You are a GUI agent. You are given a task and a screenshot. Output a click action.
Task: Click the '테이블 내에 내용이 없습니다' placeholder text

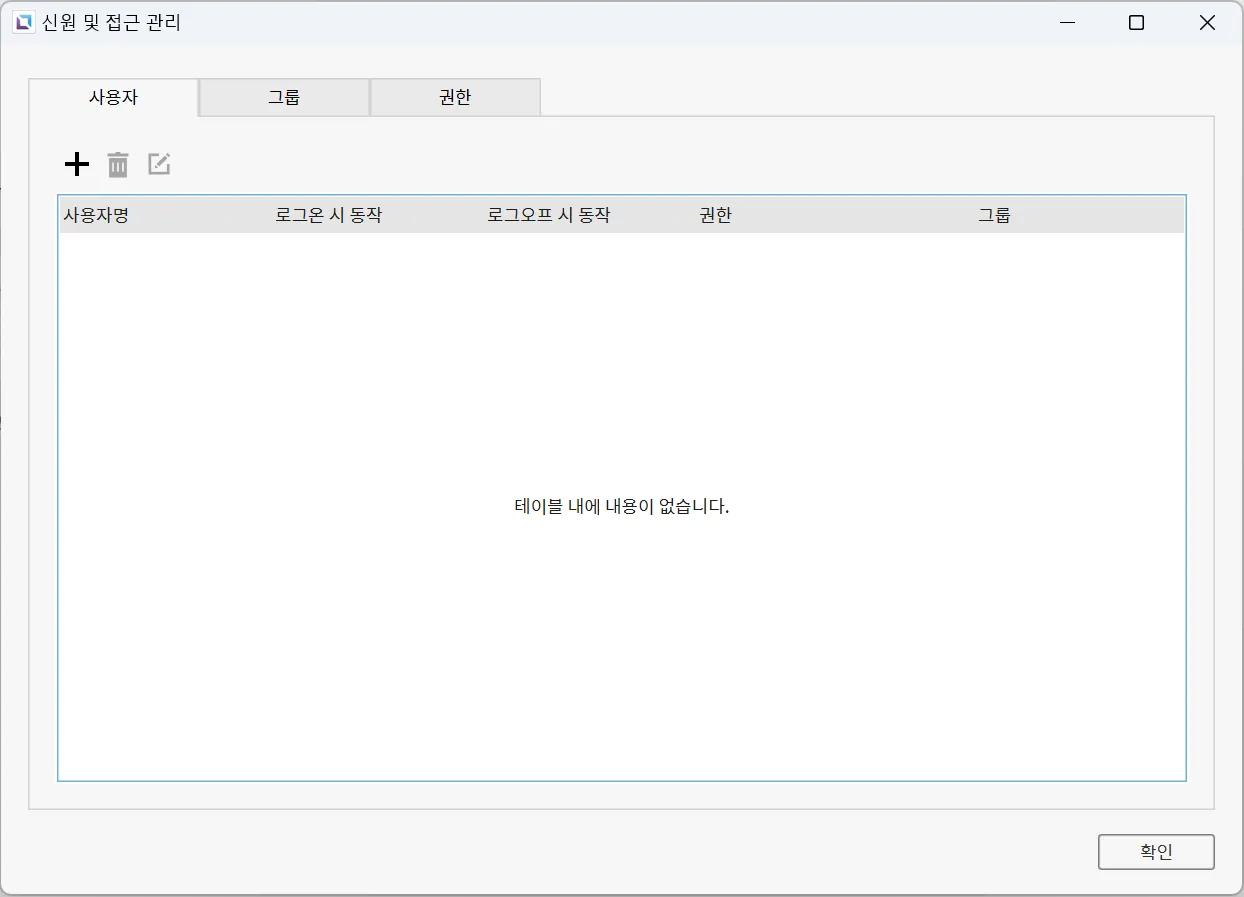(621, 506)
